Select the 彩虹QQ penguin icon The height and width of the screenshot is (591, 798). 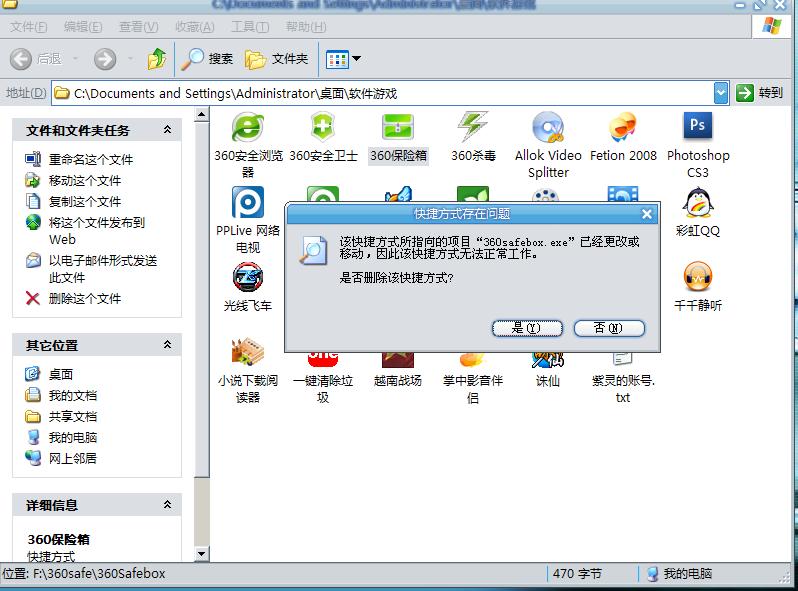(x=698, y=202)
